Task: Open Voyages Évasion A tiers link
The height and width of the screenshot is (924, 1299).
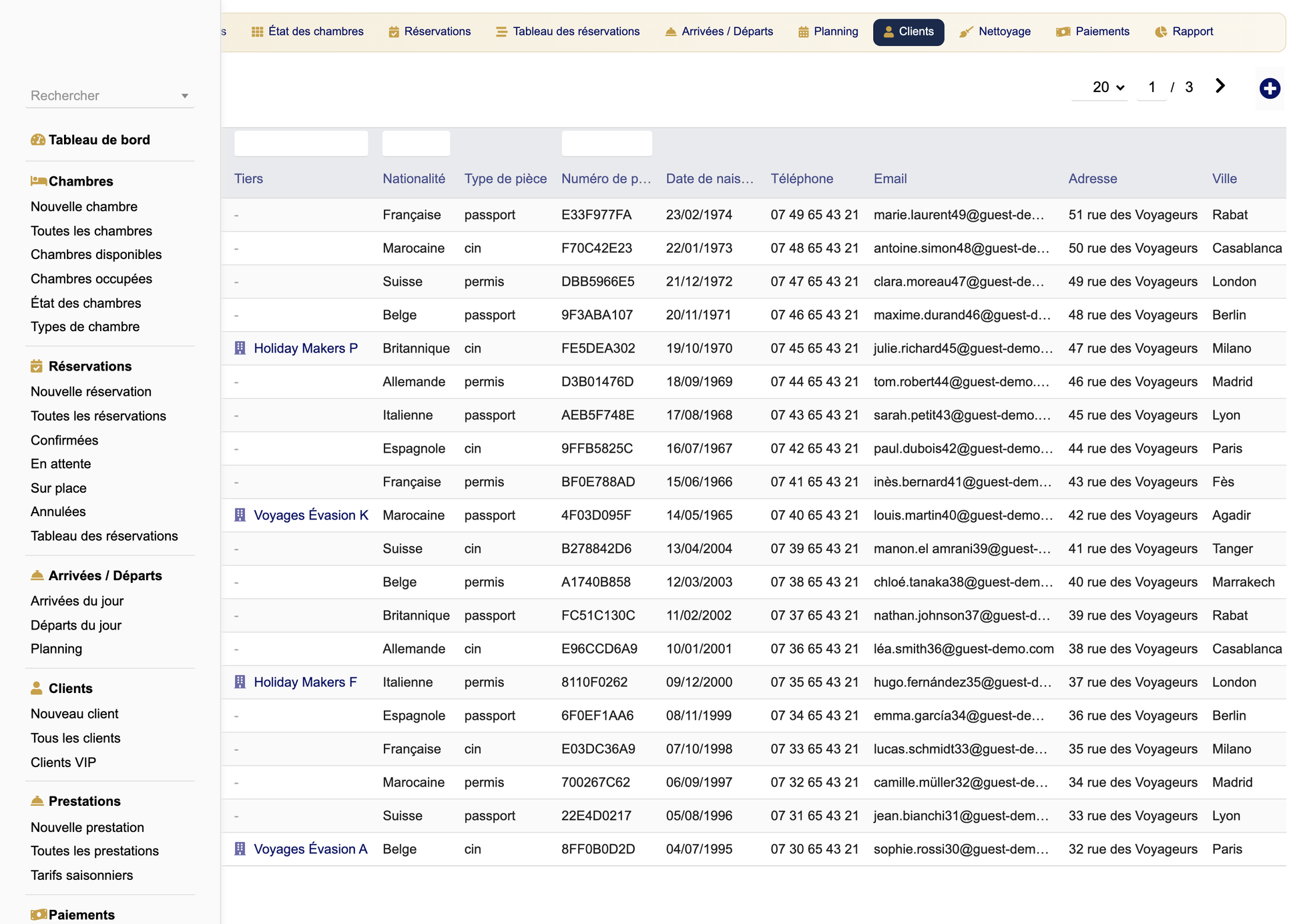Action: coord(310,849)
